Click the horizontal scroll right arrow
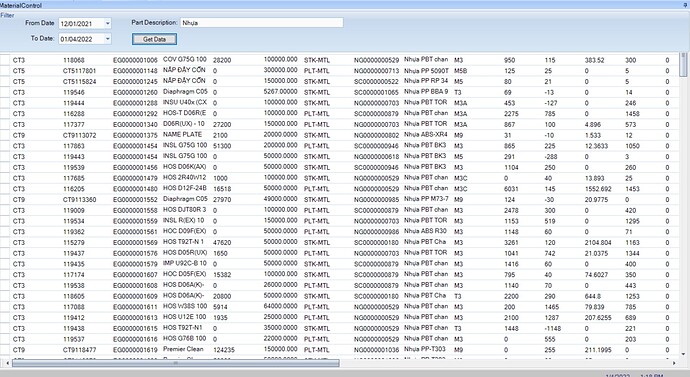690x377 pixels. pyautogui.click(x=674, y=363)
